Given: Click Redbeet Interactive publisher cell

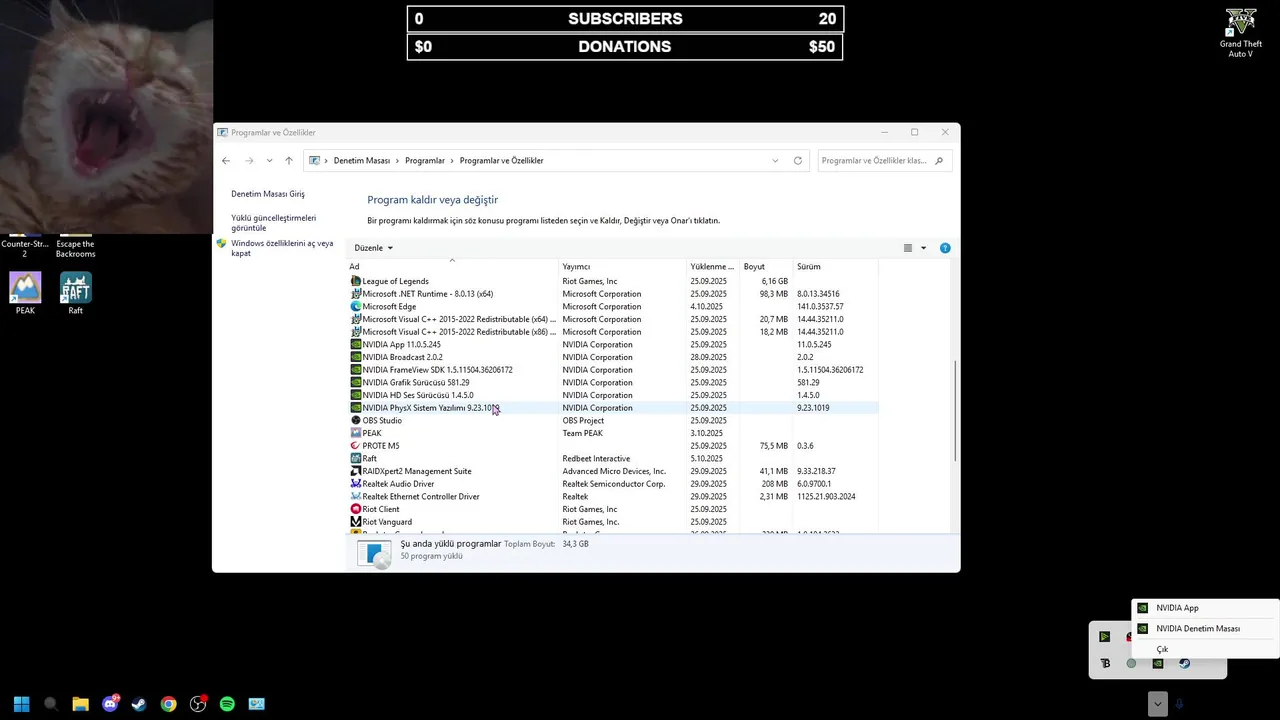Looking at the screenshot, I should (596, 459).
